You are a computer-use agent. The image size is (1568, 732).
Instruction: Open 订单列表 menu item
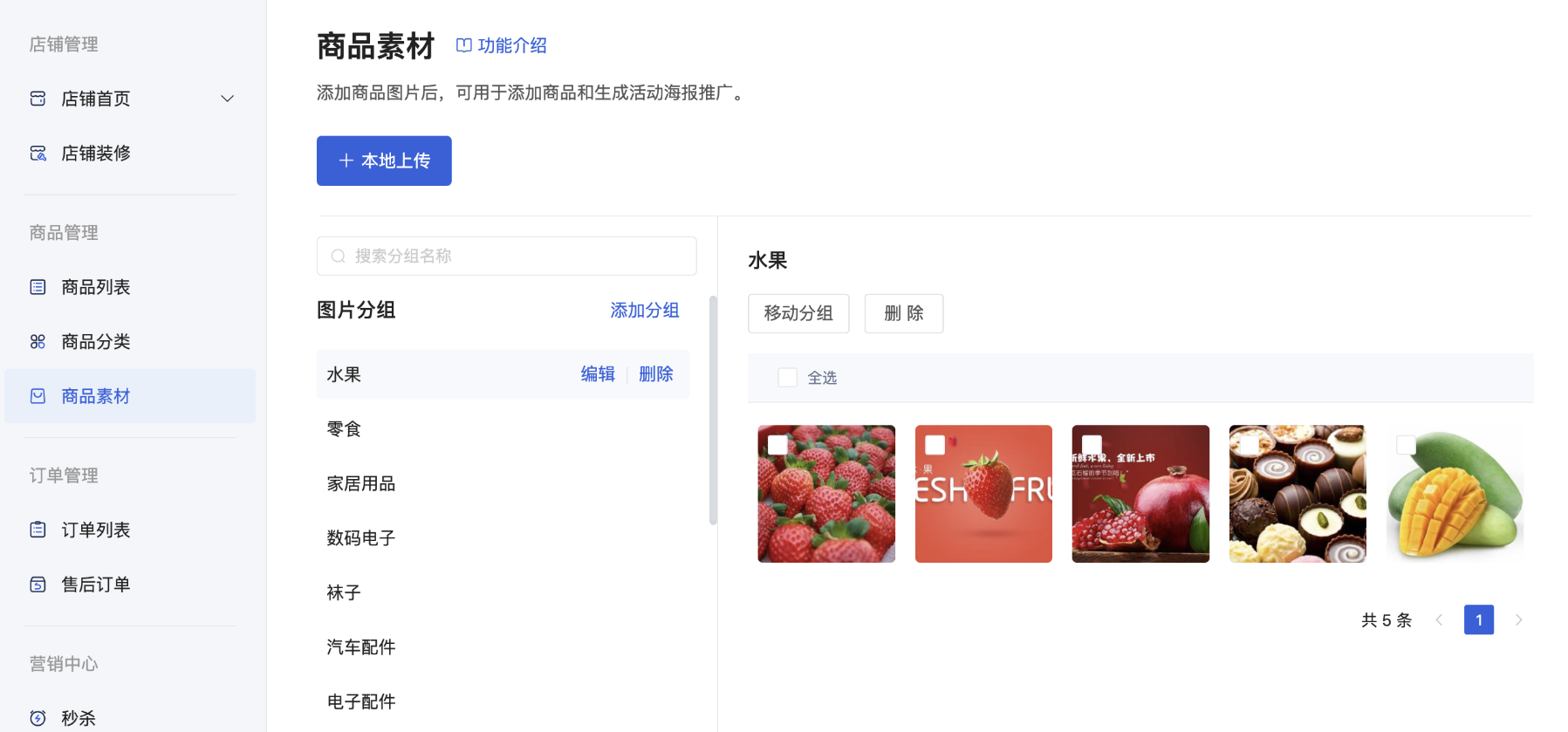pos(130,530)
